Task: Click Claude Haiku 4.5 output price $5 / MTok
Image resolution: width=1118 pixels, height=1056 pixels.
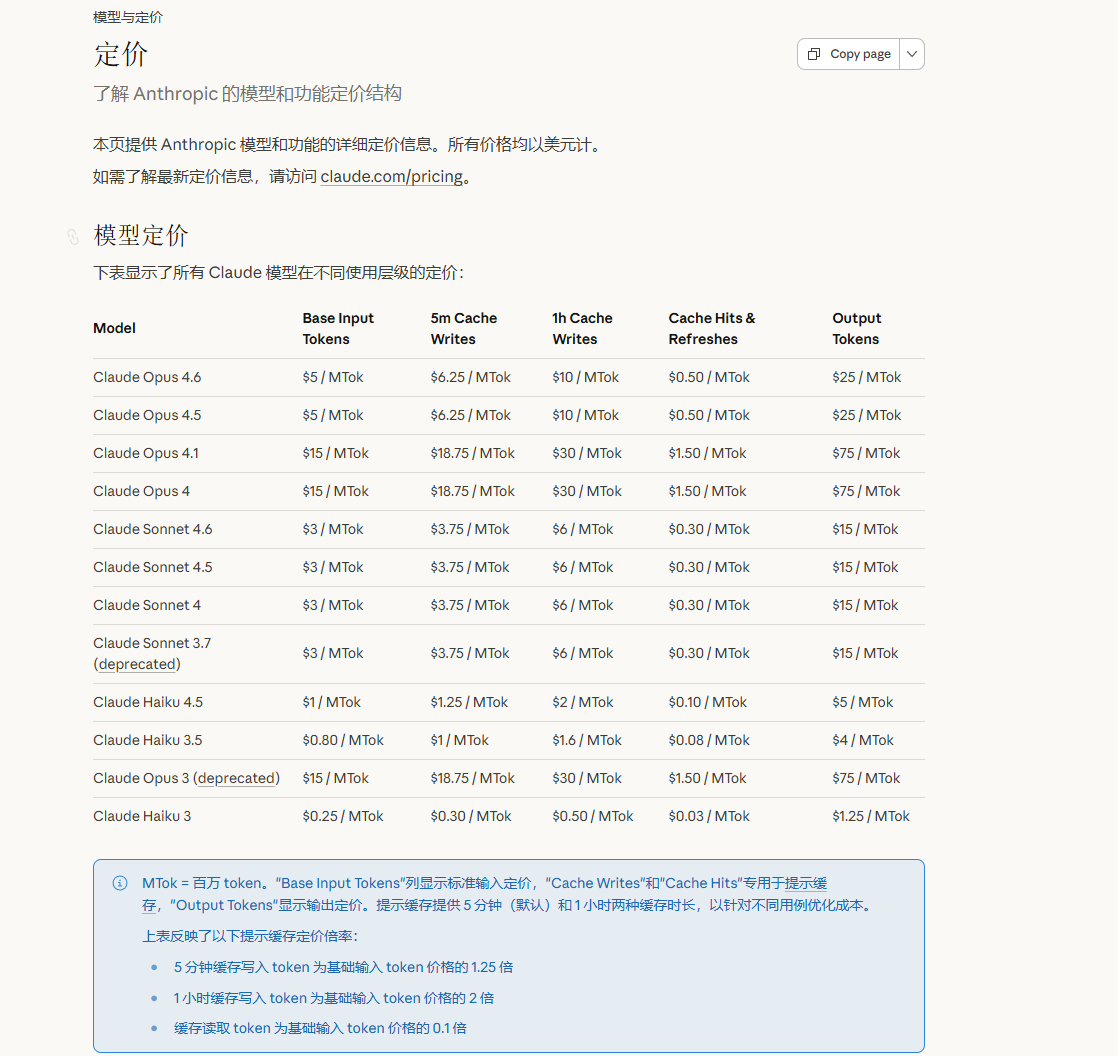Action: (862, 702)
